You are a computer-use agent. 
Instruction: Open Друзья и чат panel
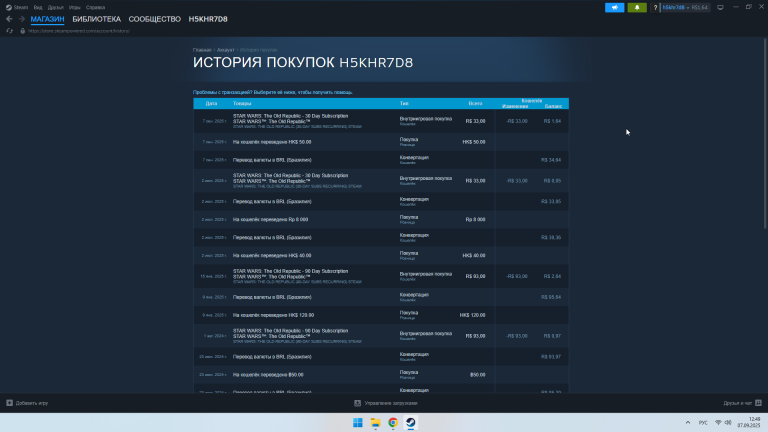tap(742, 403)
